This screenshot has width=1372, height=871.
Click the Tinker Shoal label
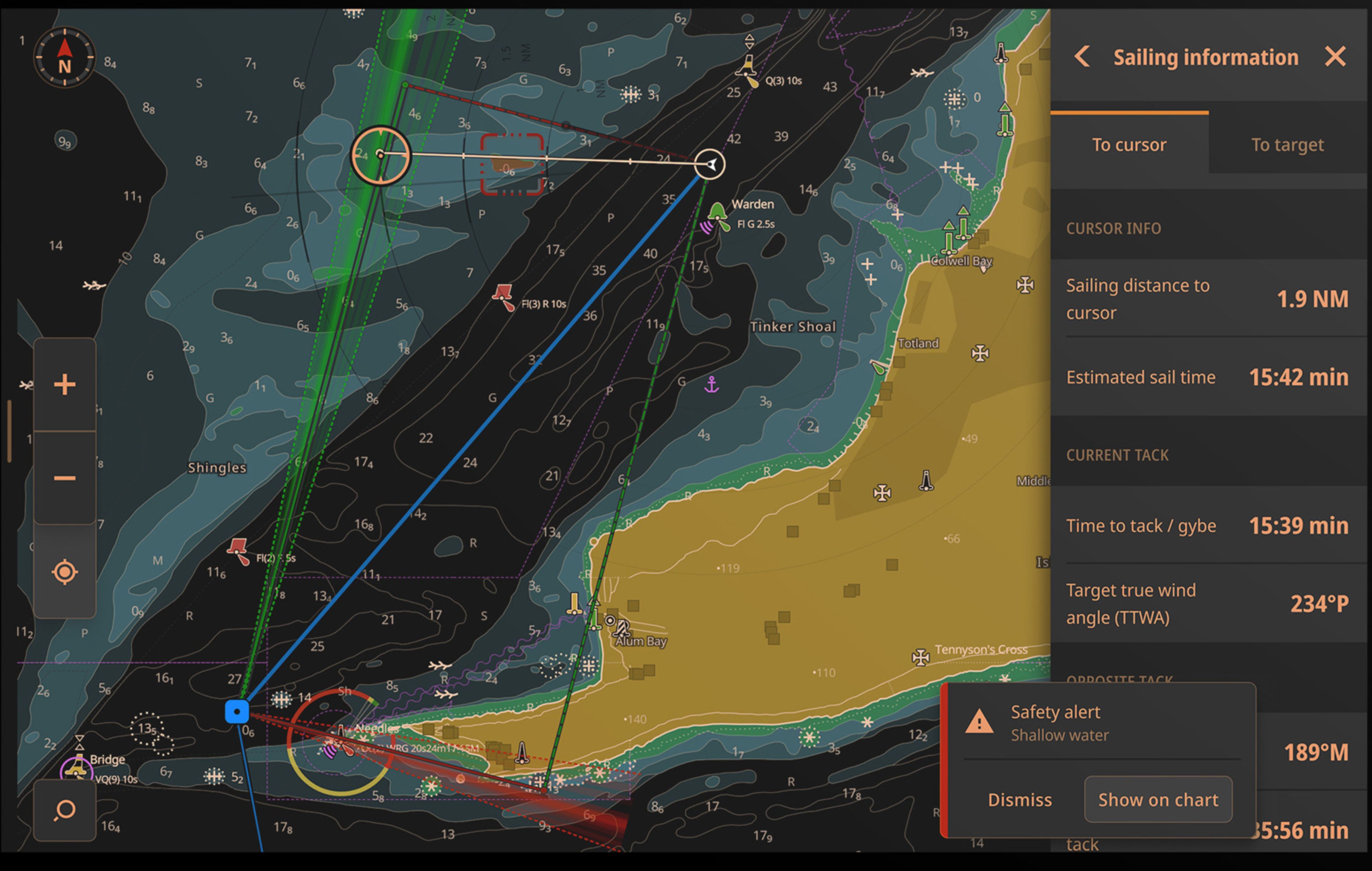(x=793, y=326)
